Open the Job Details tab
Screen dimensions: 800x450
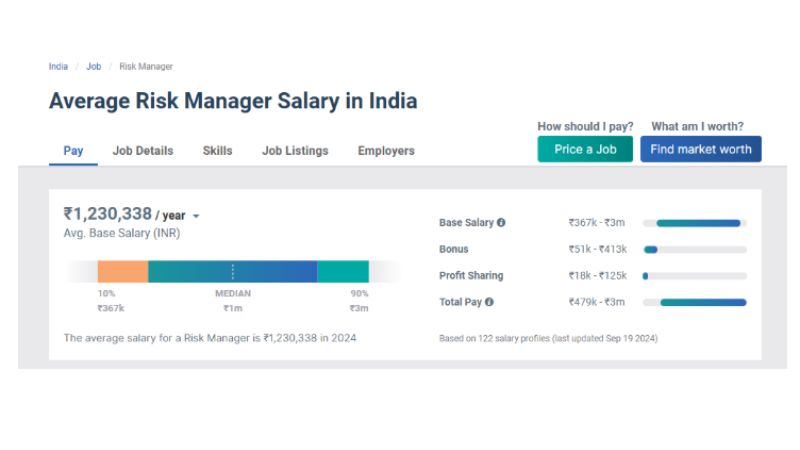143,151
